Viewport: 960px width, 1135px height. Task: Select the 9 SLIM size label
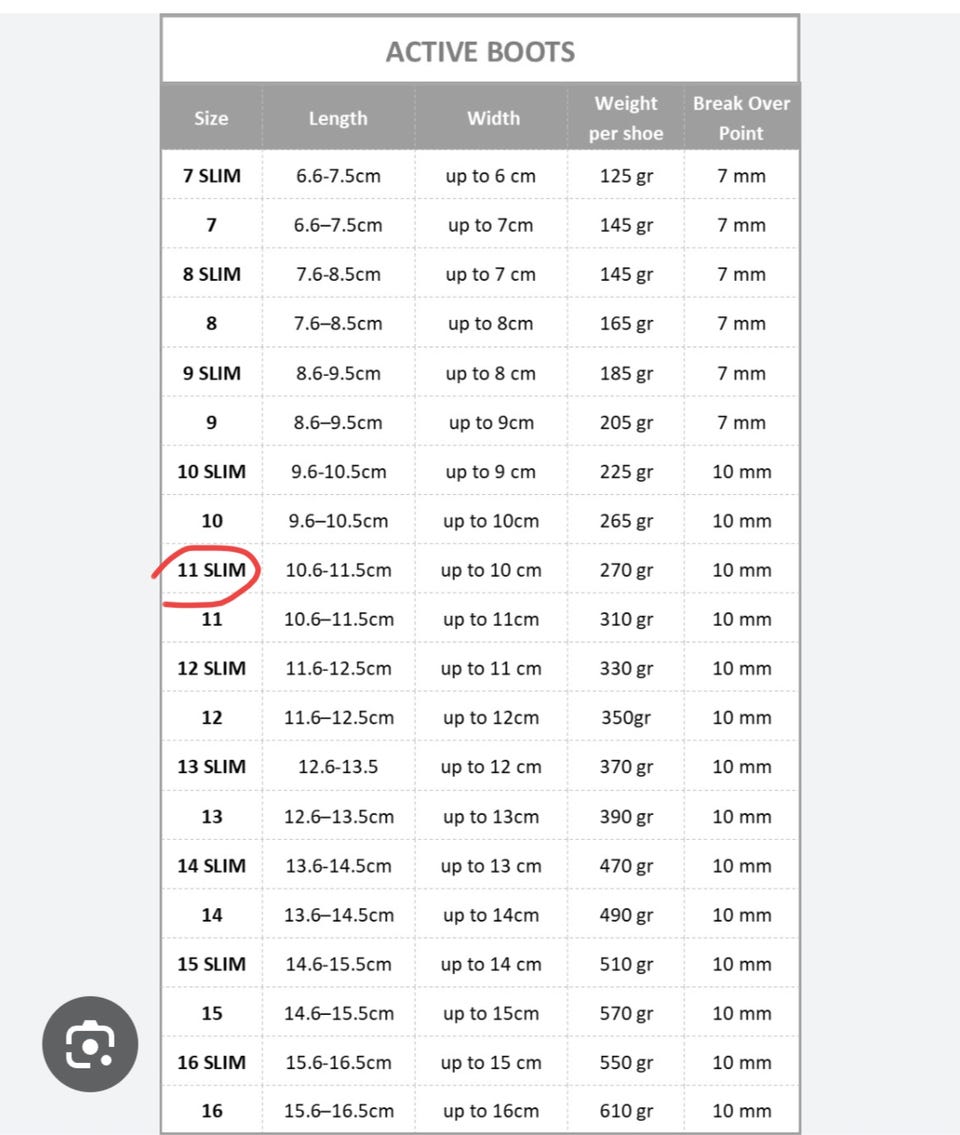click(211, 373)
